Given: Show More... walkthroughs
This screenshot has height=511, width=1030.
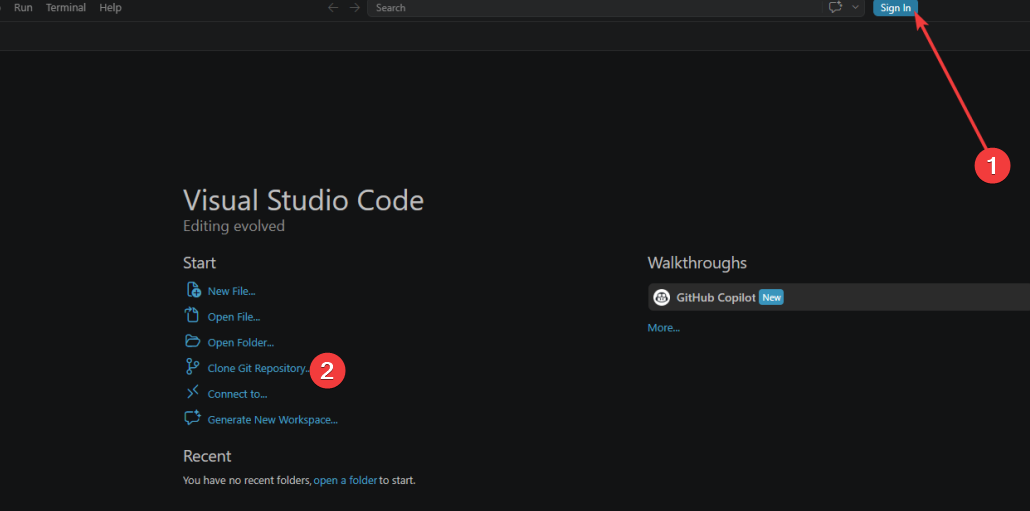Looking at the screenshot, I should pyautogui.click(x=663, y=328).
